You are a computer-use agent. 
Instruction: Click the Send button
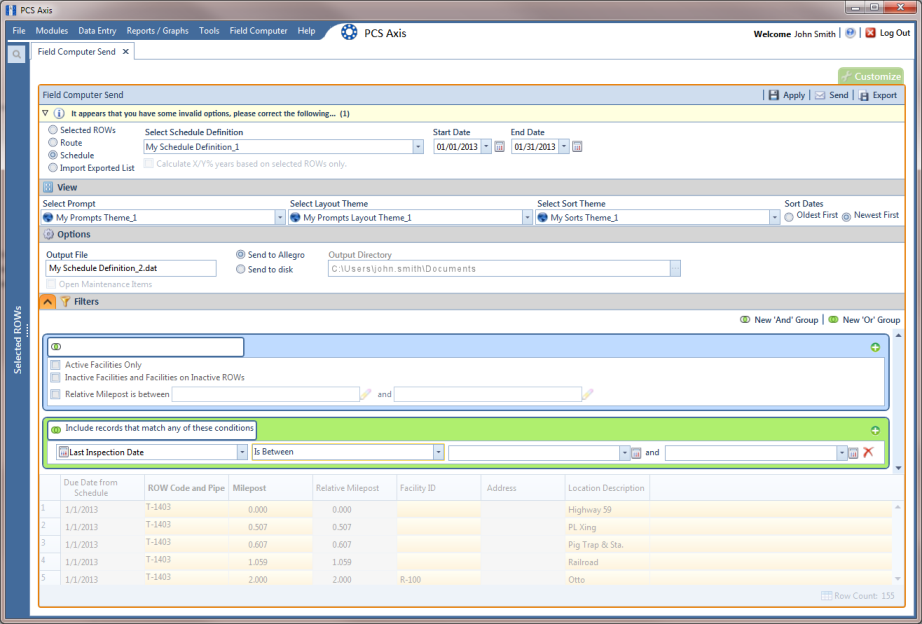pos(831,95)
